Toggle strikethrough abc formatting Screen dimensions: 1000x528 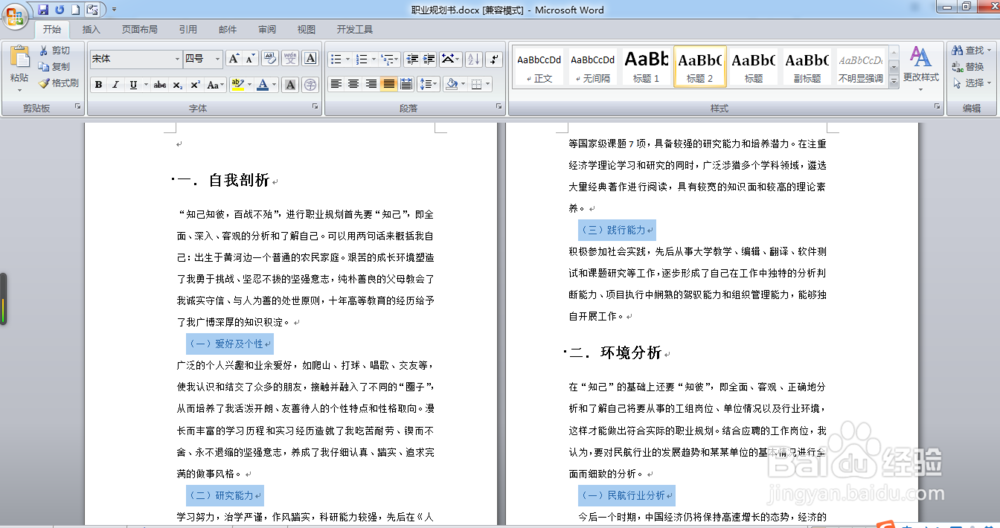(160, 85)
